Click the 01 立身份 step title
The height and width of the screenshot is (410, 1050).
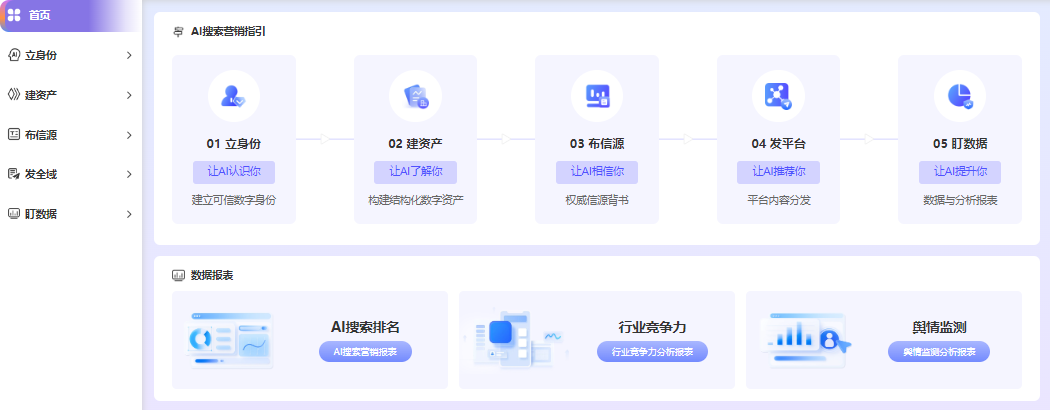tap(234, 144)
